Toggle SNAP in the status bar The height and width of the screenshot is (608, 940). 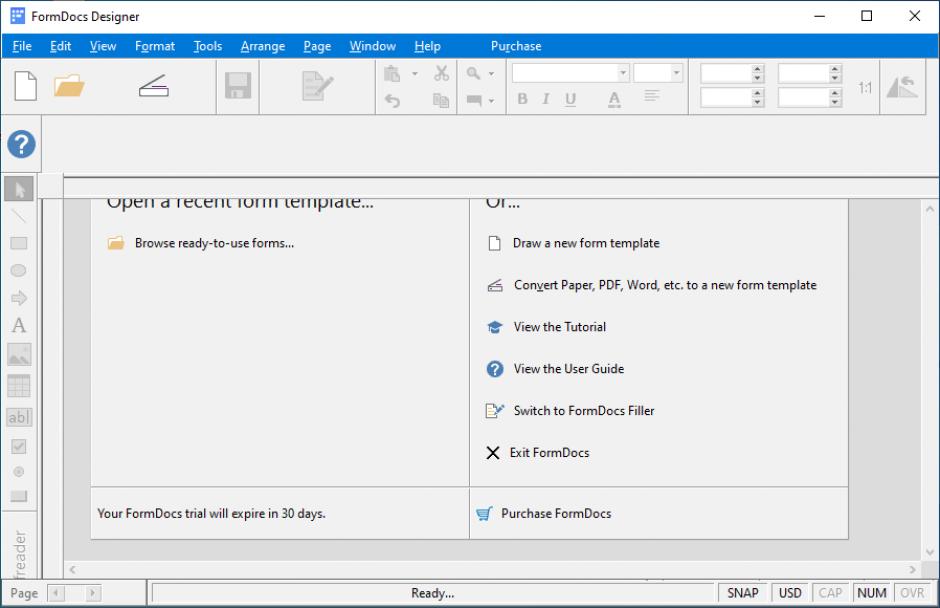743,593
